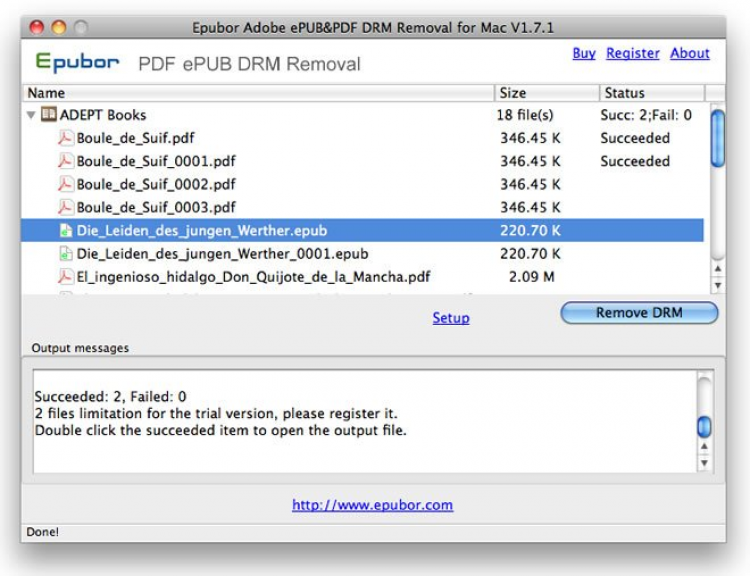
Task: Click the PDF icon of Boule_de_Suif_0003.pdf
Action: pos(66,207)
